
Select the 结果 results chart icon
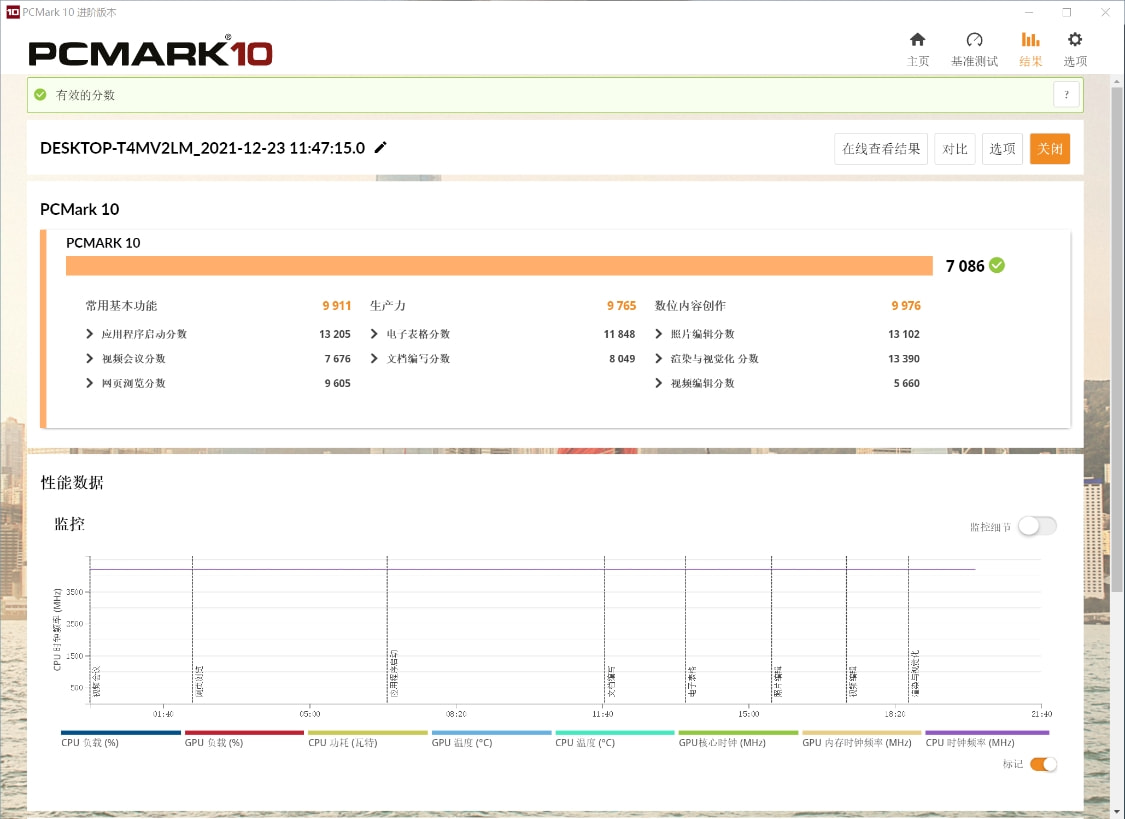1030,40
